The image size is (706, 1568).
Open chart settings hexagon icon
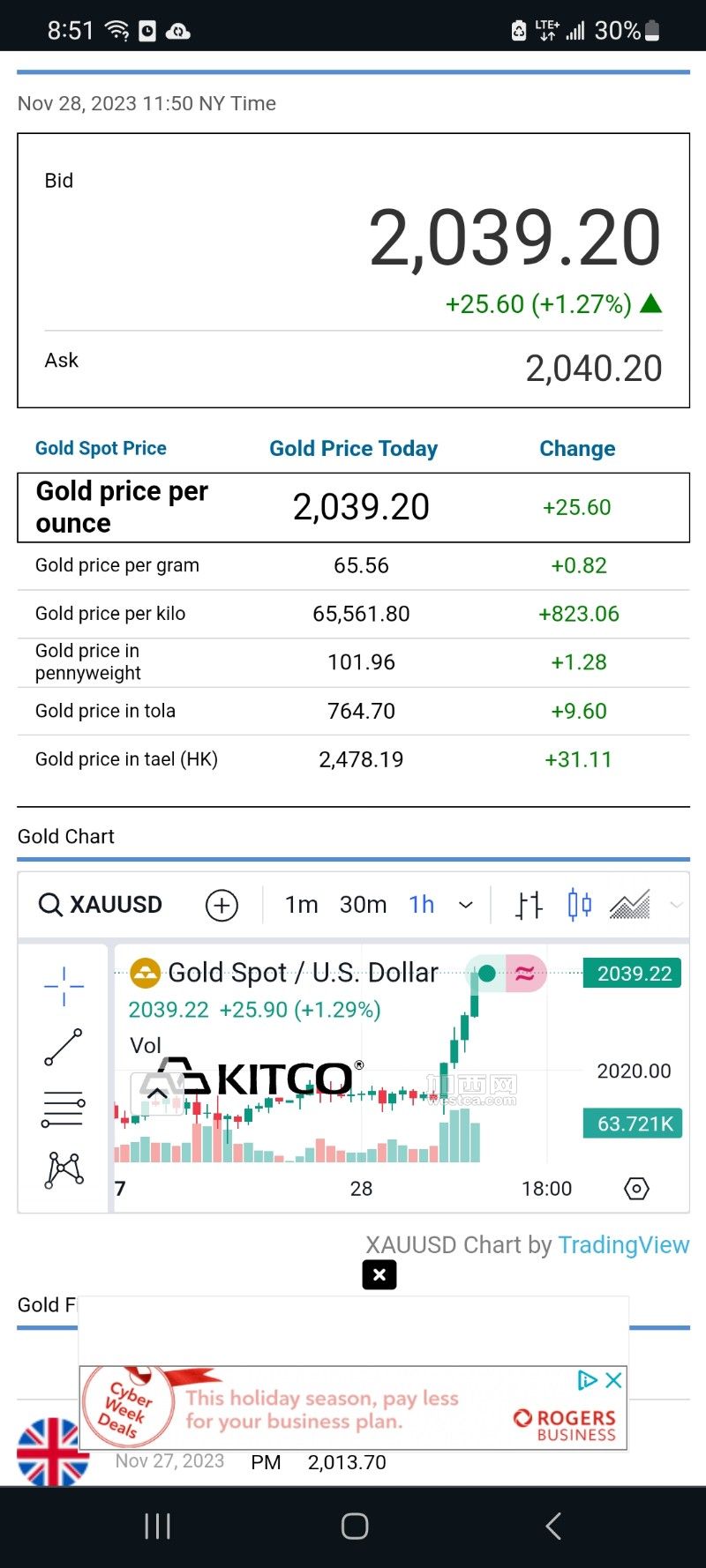coord(636,1189)
